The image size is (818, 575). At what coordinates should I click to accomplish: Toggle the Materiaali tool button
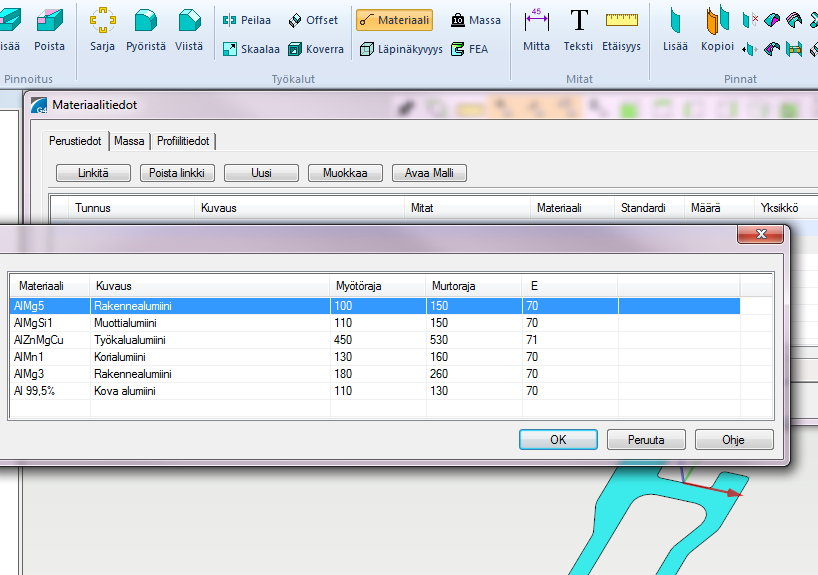(394, 20)
